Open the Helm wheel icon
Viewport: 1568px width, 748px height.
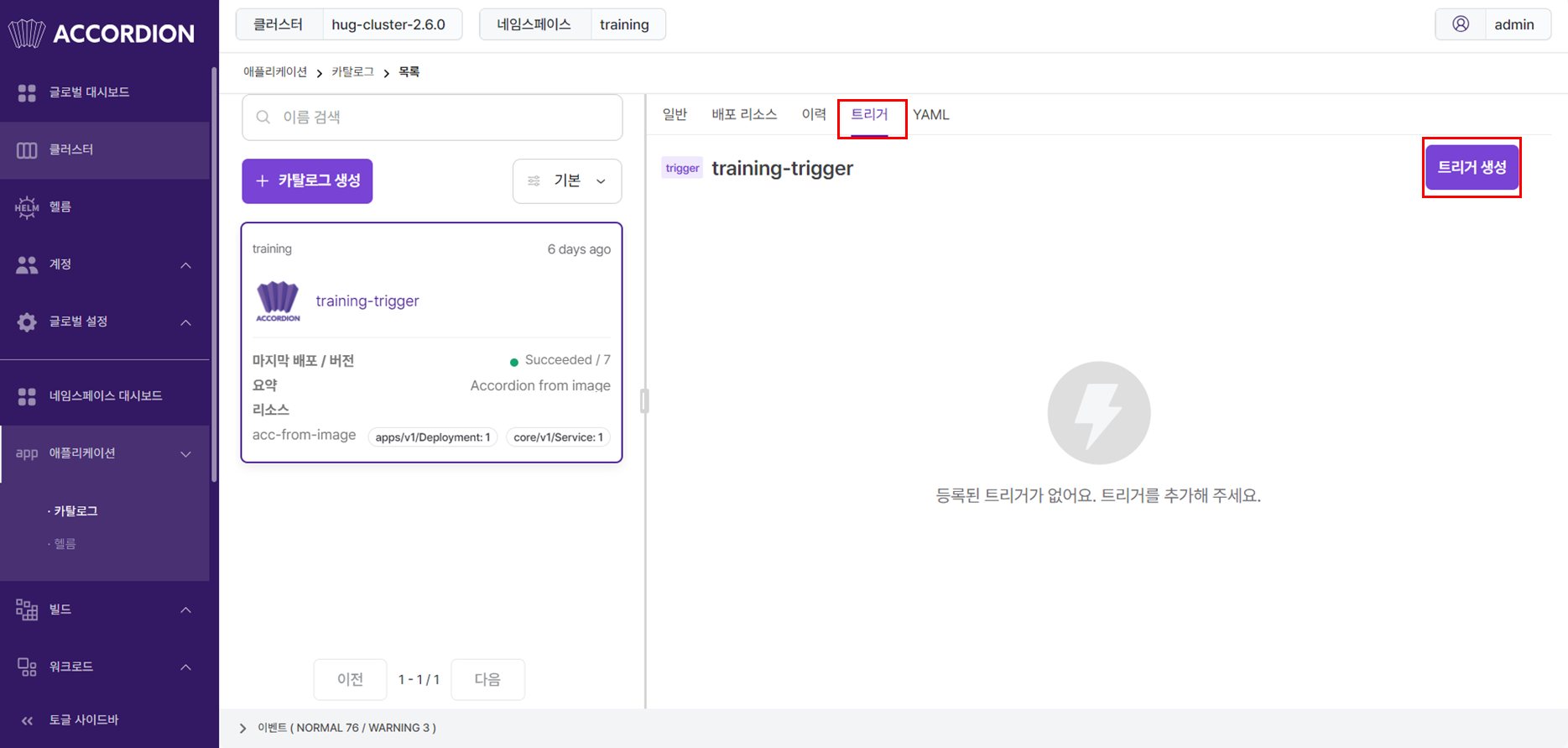coord(27,207)
